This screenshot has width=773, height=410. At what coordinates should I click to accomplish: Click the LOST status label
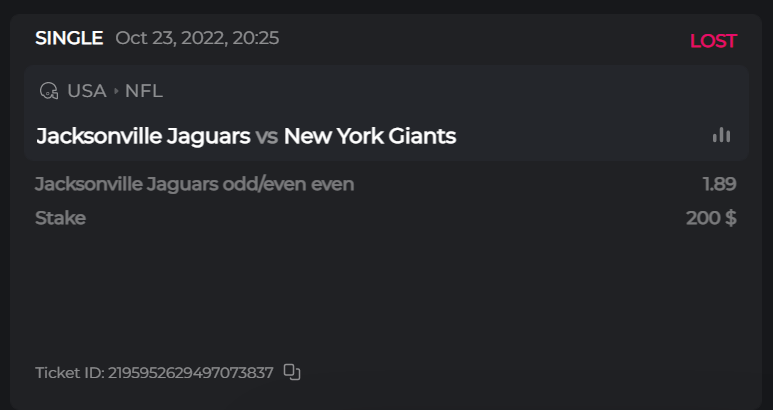coord(713,41)
